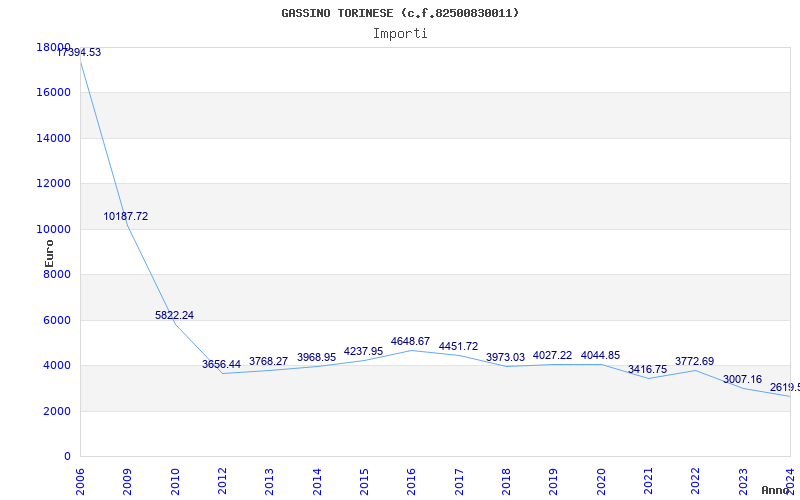Click the x-axis year 2006
The image size is (800, 500).
click(80, 482)
